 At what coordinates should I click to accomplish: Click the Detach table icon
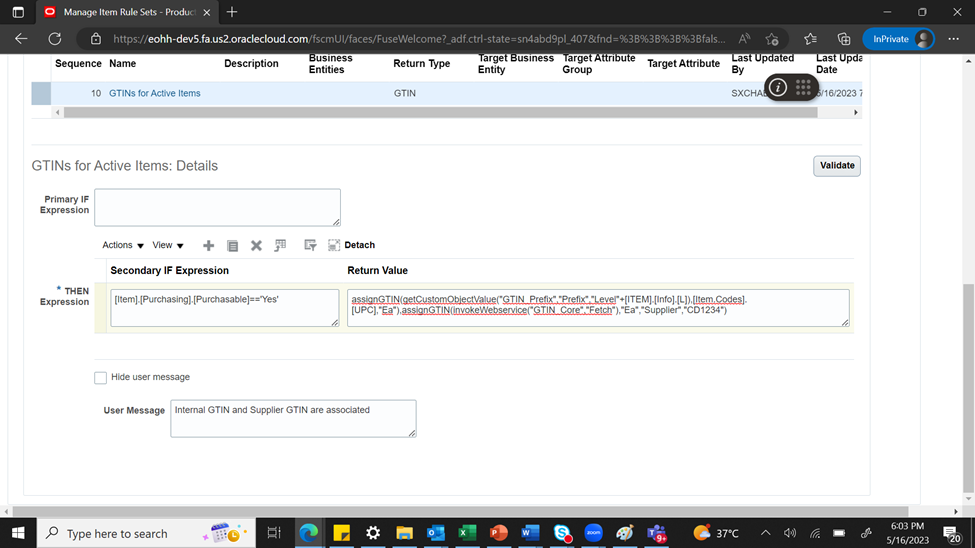[334, 245]
